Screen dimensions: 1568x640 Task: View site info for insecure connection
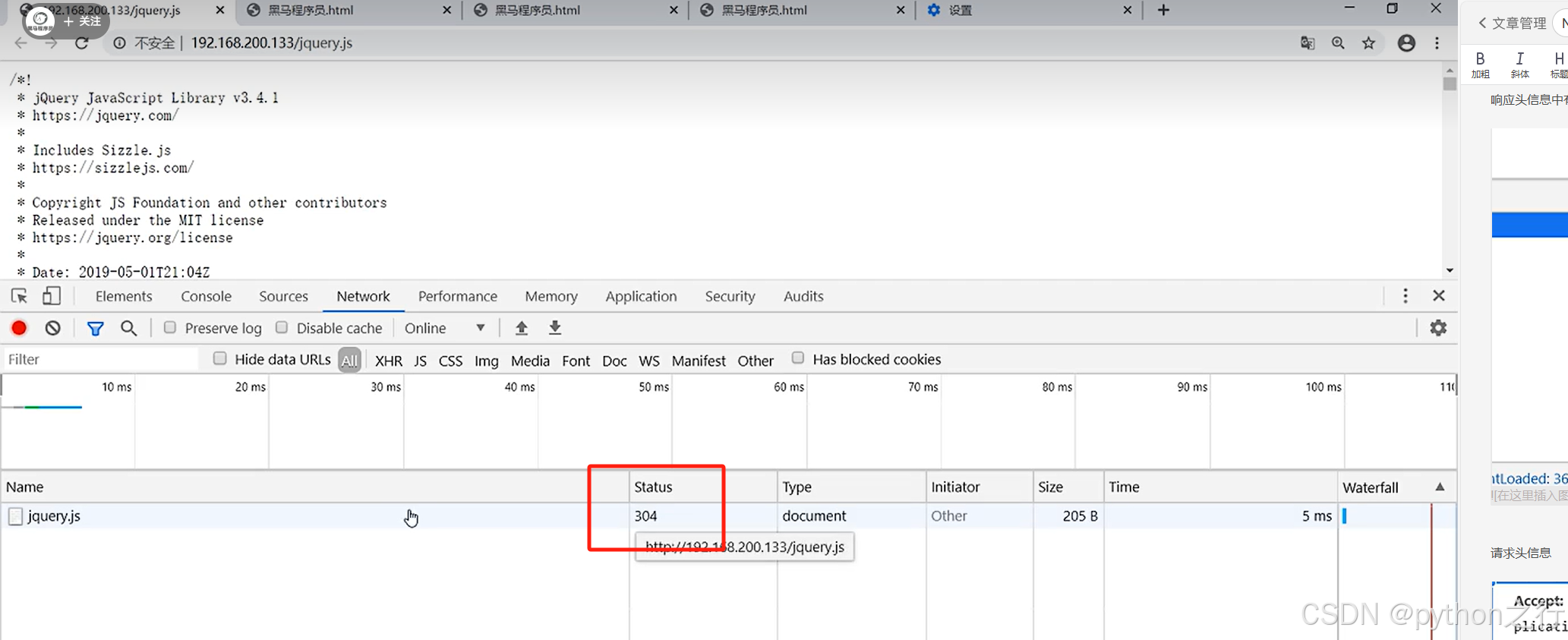119,43
